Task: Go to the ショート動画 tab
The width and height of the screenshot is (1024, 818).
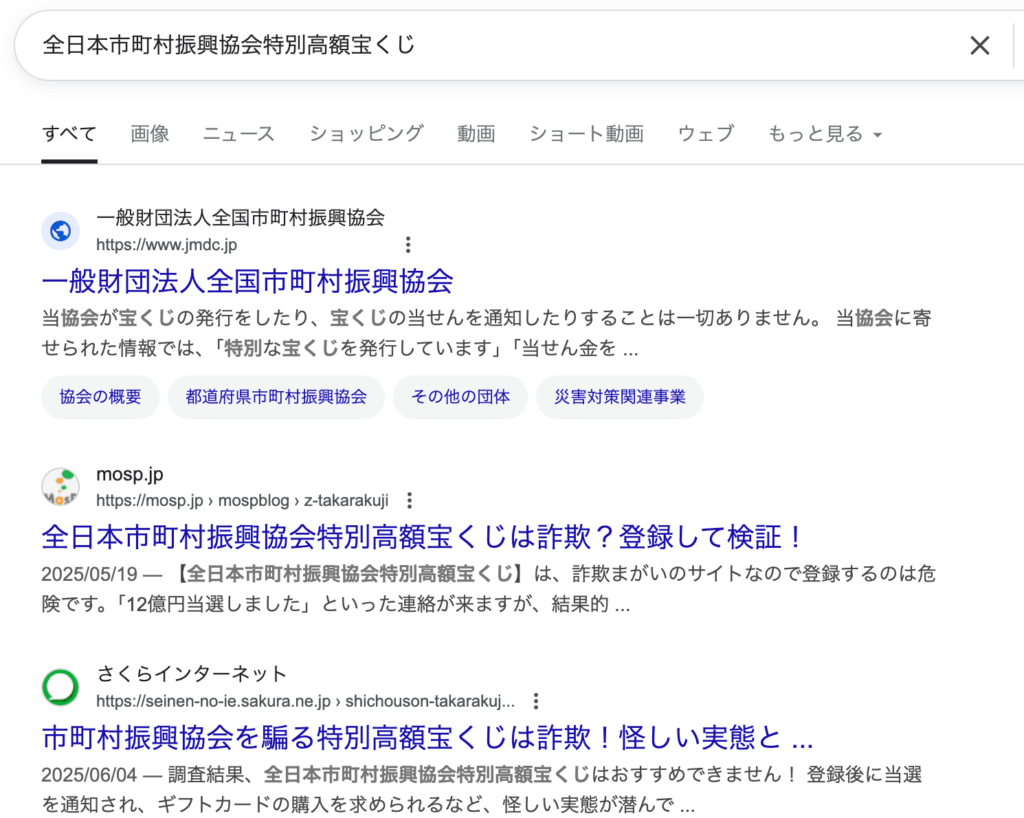Action: [586, 134]
